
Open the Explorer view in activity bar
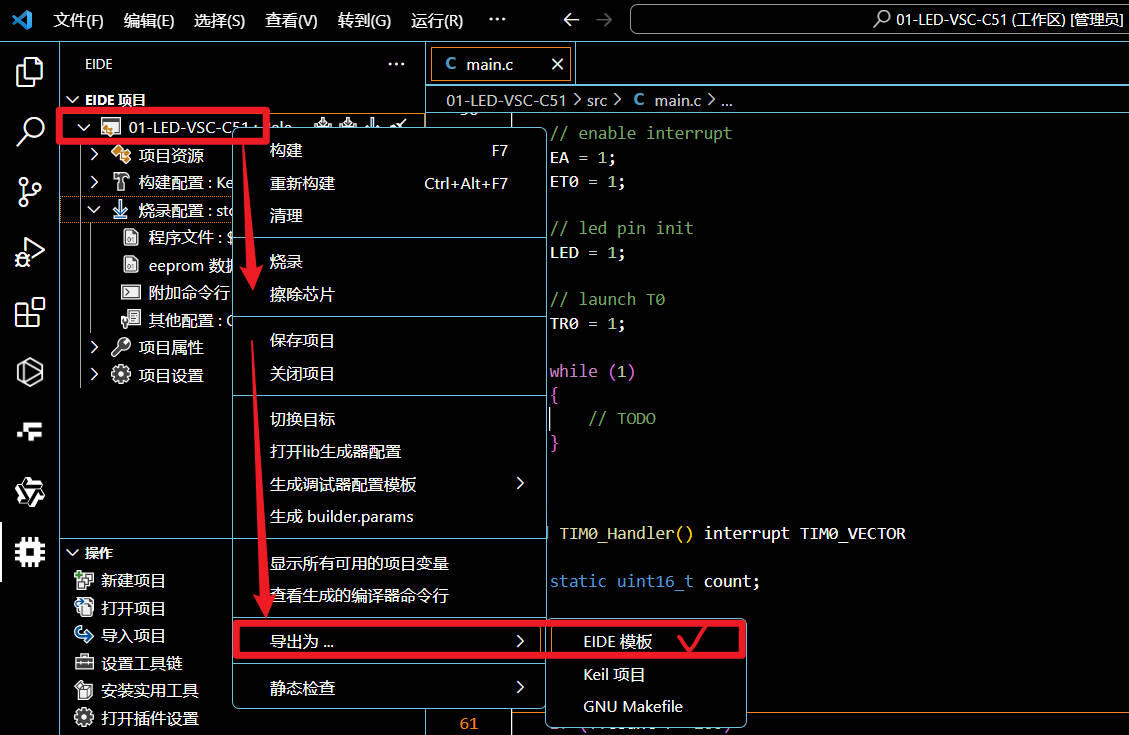coord(30,72)
